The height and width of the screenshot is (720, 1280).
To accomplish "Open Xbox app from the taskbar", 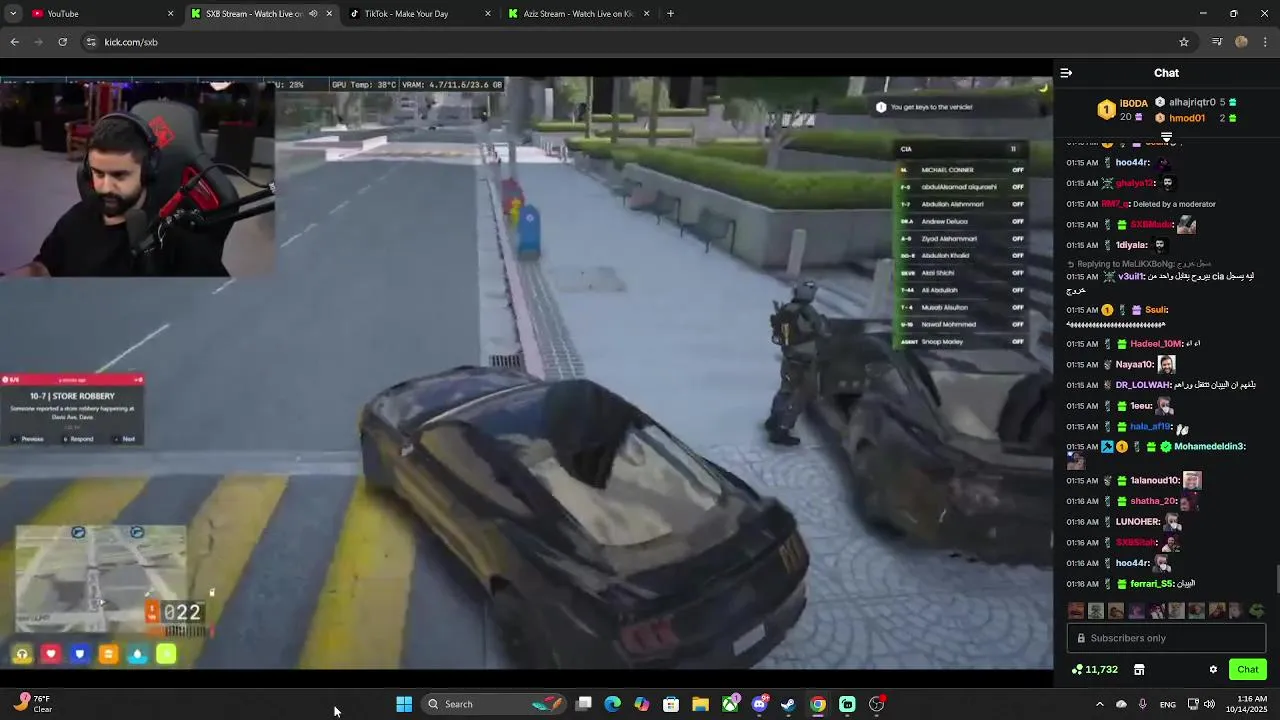I will coord(731,704).
